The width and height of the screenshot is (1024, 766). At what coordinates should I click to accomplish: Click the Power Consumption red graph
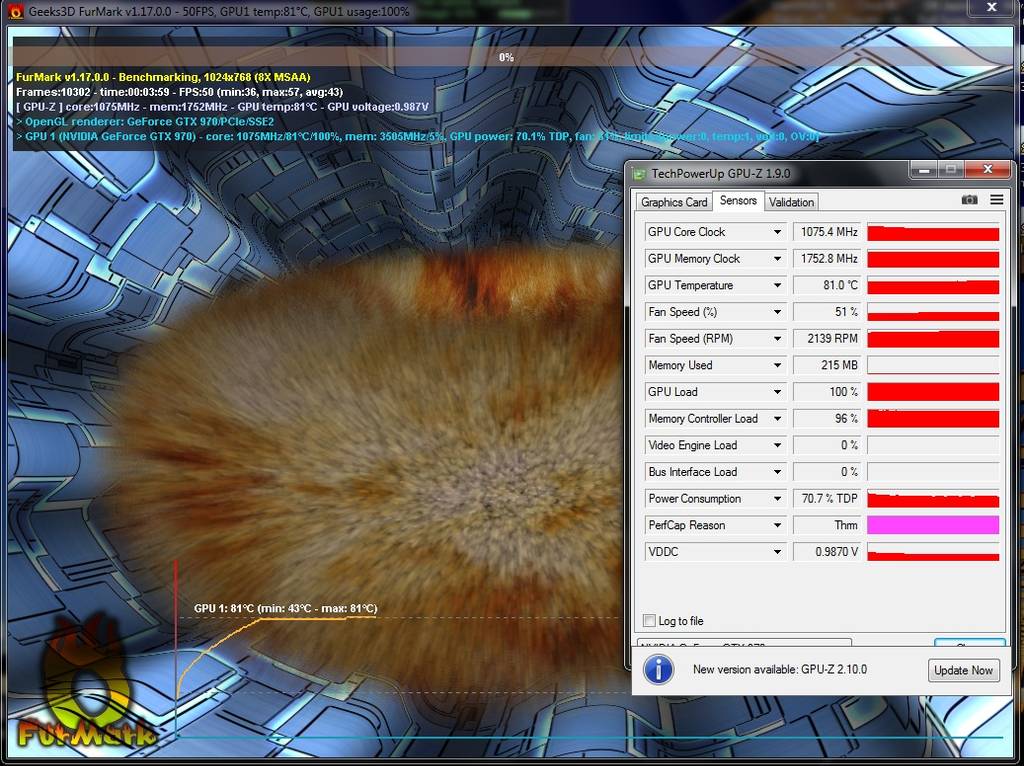click(933, 498)
